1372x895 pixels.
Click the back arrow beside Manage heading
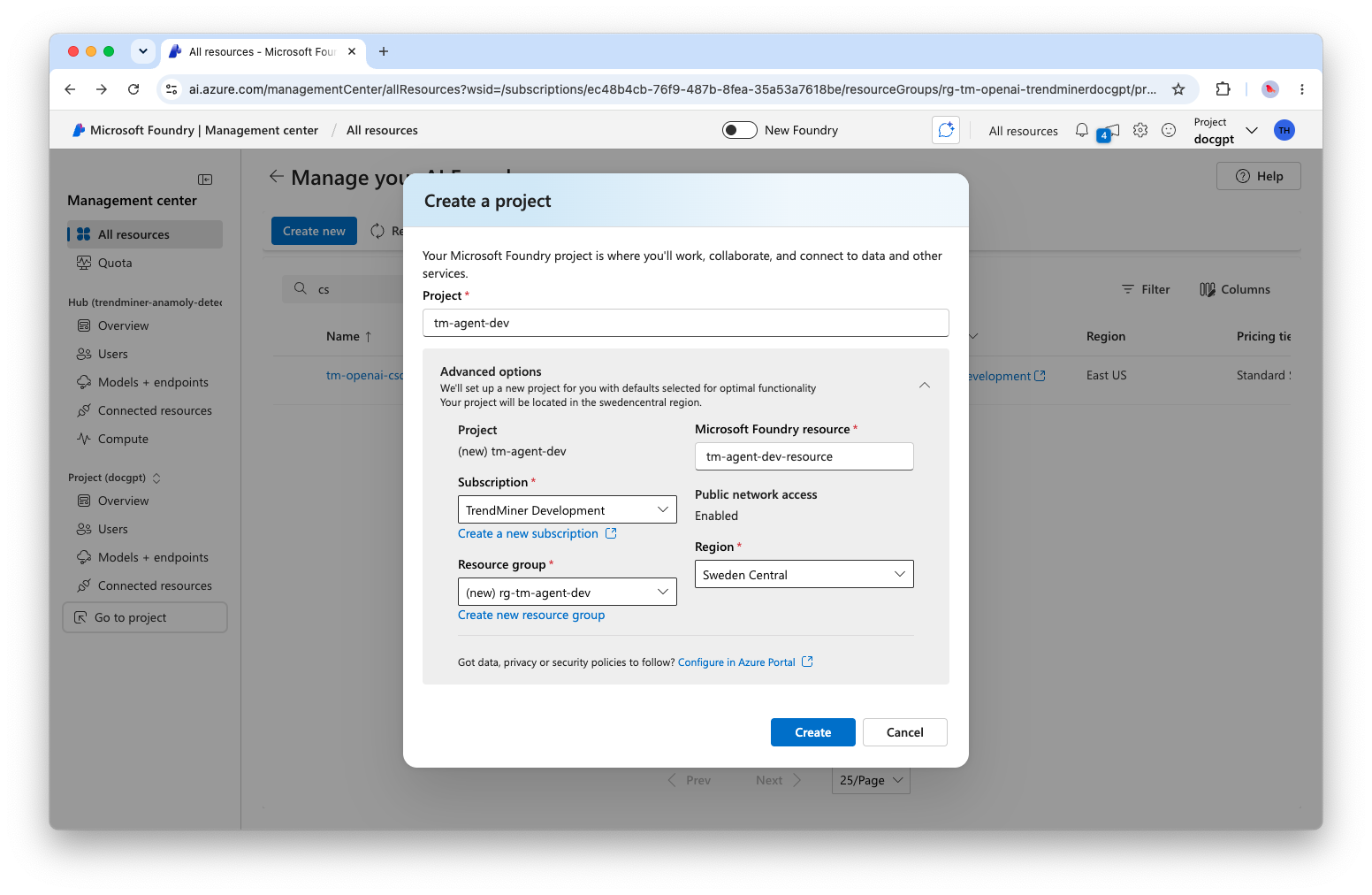277,176
